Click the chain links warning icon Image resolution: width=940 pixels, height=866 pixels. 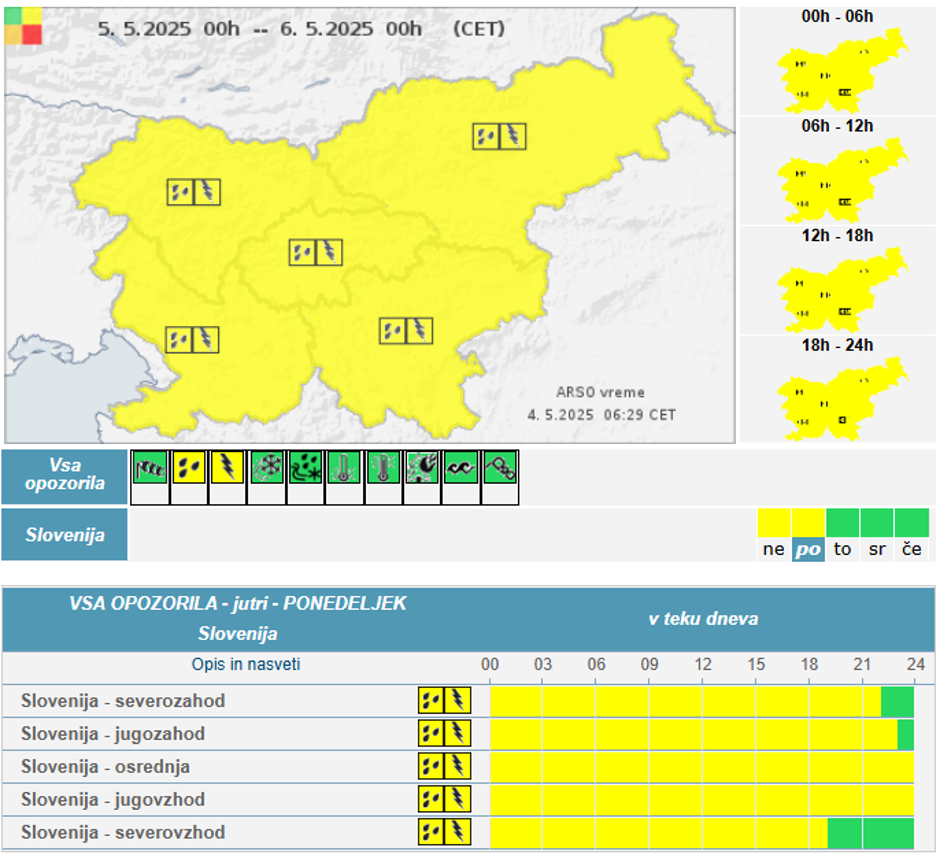coord(499,468)
